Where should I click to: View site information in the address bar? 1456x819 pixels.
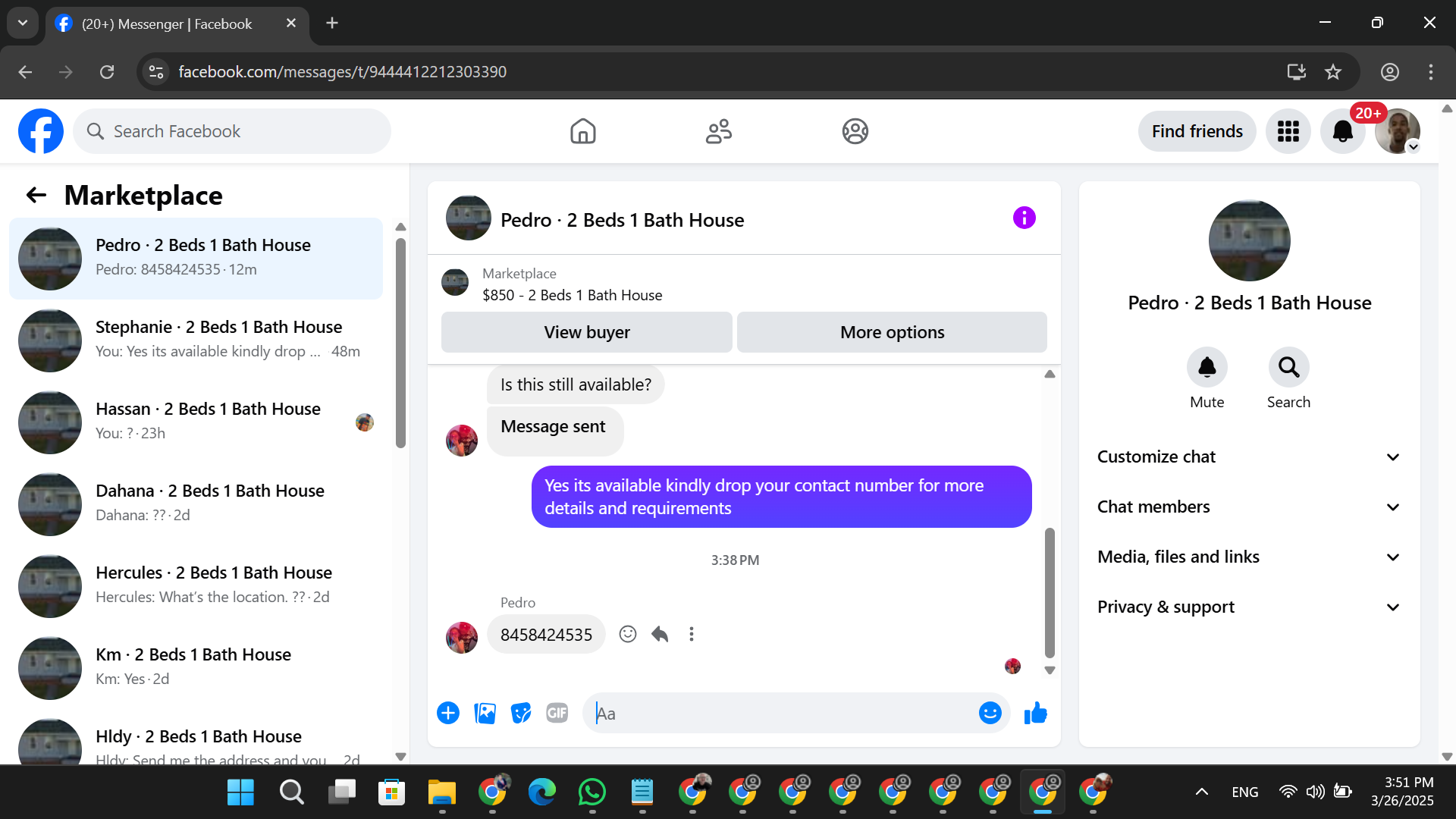point(156,72)
